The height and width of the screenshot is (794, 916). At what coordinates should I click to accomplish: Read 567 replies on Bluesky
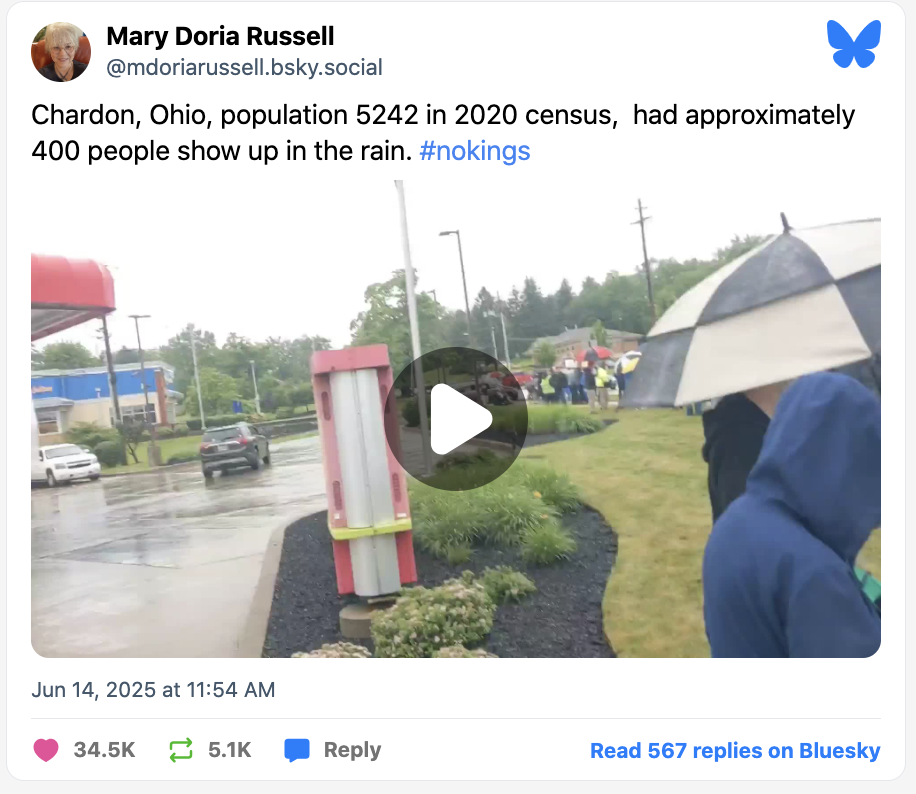coord(735,750)
